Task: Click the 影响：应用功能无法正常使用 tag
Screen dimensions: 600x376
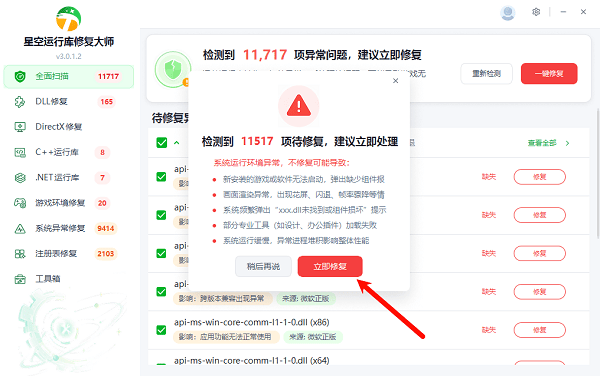Action: (x=226, y=337)
